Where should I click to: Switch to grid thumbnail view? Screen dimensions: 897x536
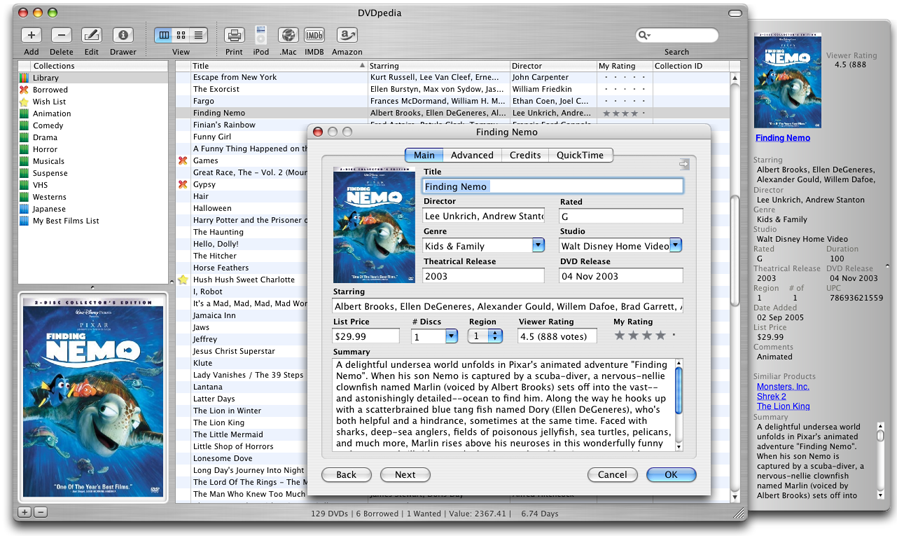tap(181, 35)
